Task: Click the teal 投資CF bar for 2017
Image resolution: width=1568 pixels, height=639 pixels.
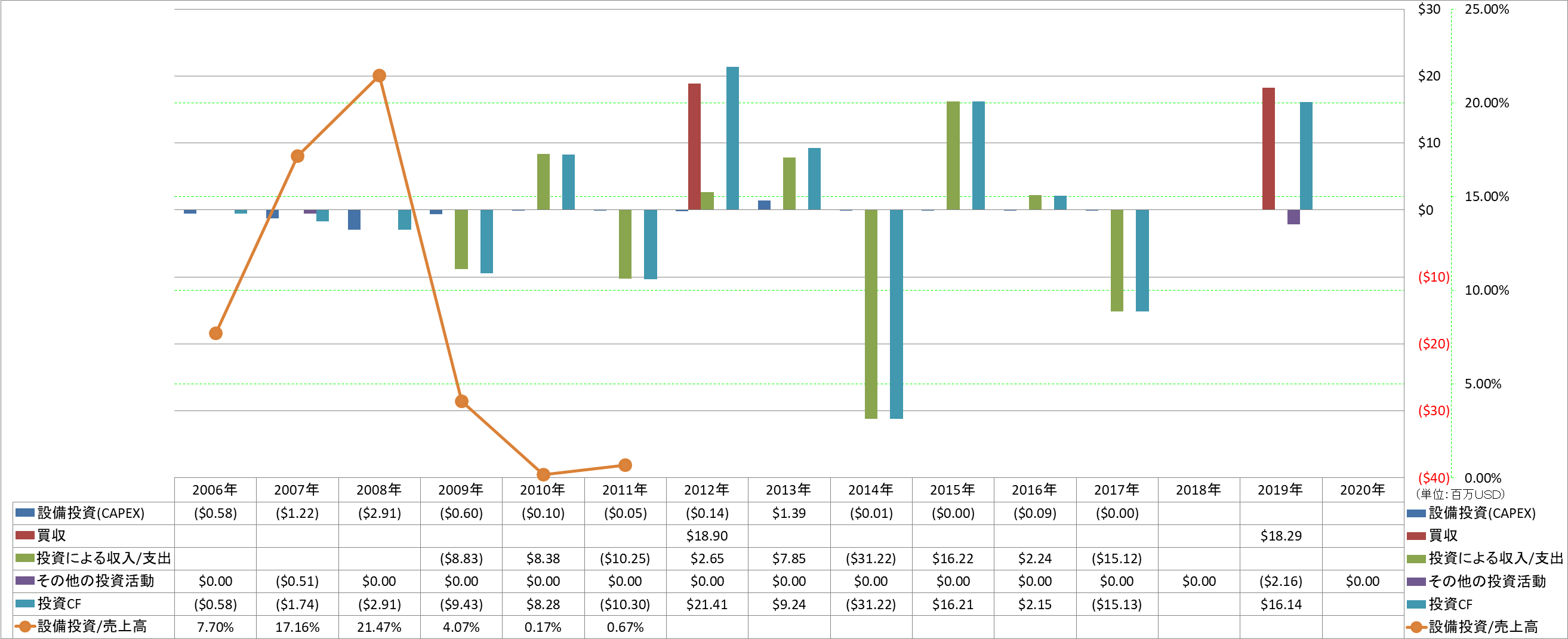Action: point(1142,261)
